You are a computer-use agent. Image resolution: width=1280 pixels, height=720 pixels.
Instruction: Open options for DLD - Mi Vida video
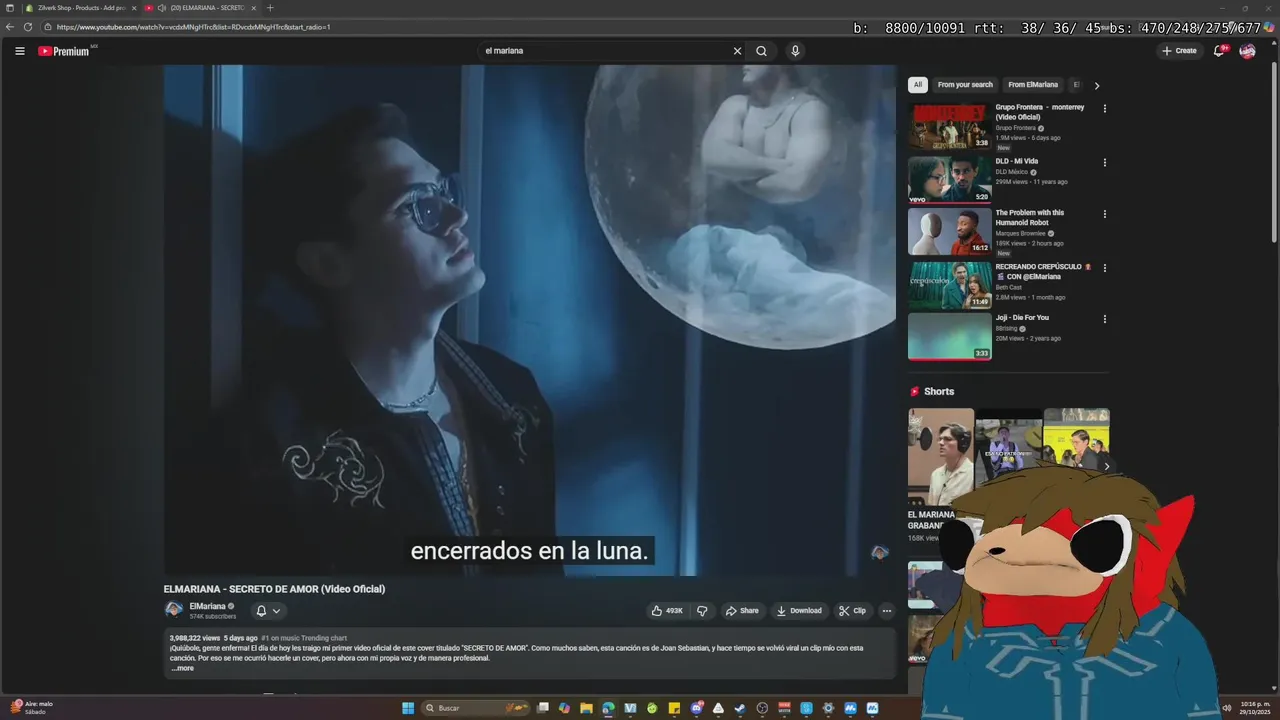(1104, 162)
